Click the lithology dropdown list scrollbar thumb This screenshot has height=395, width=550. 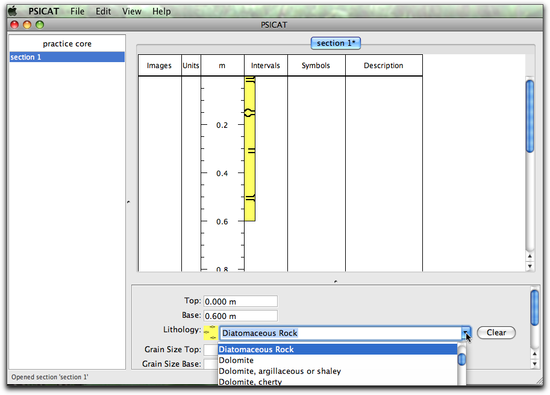pyautogui.click(x=462, y=359)
